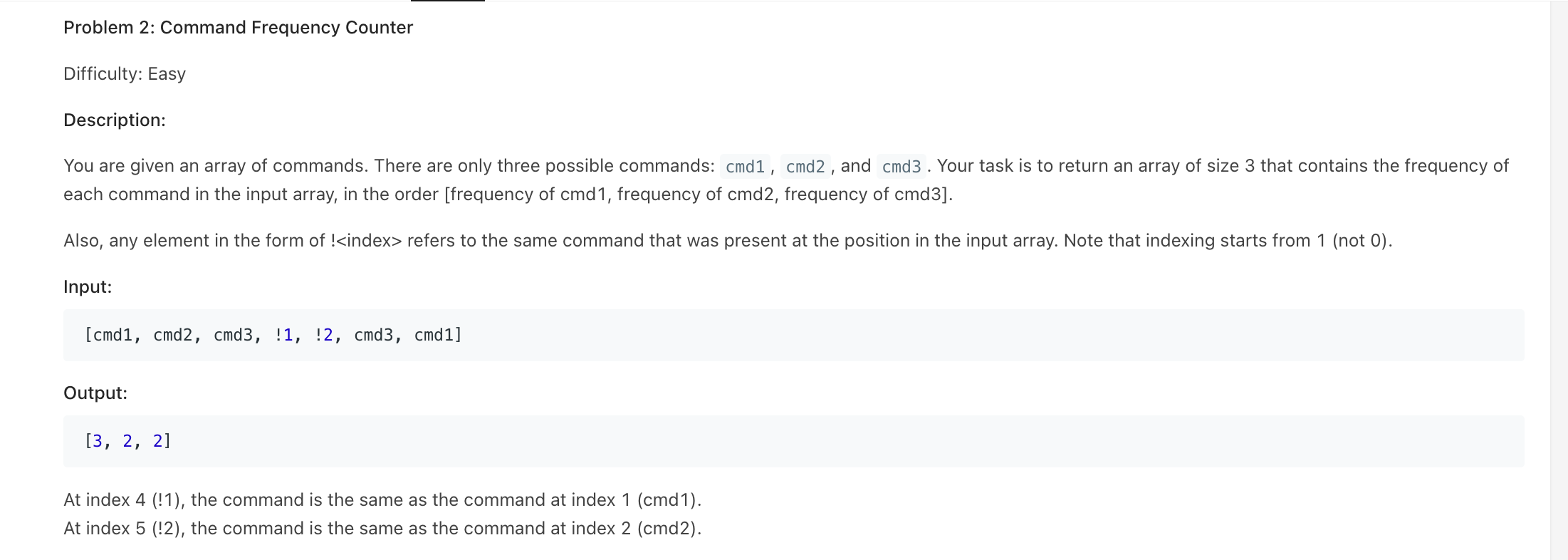Click the !1 token in input array
The width and height of the screenshot is (1568, 560).
[x=283, y=335]
